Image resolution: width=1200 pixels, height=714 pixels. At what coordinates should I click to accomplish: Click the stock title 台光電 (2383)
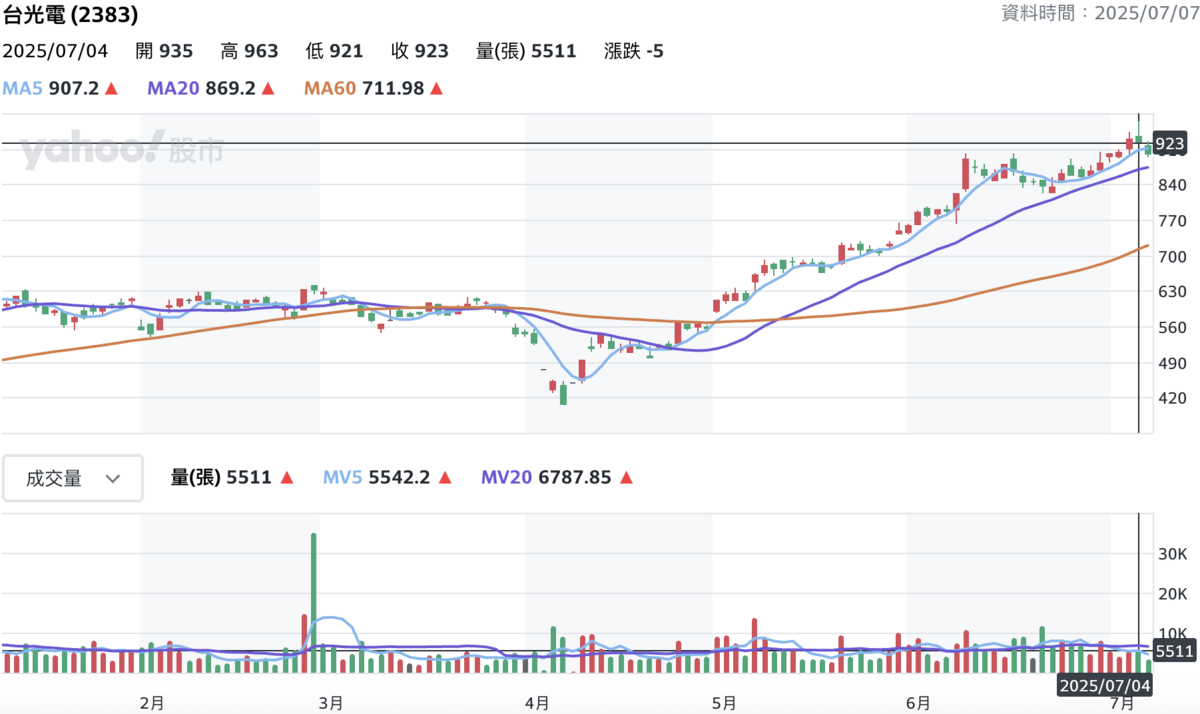(70, 15)
